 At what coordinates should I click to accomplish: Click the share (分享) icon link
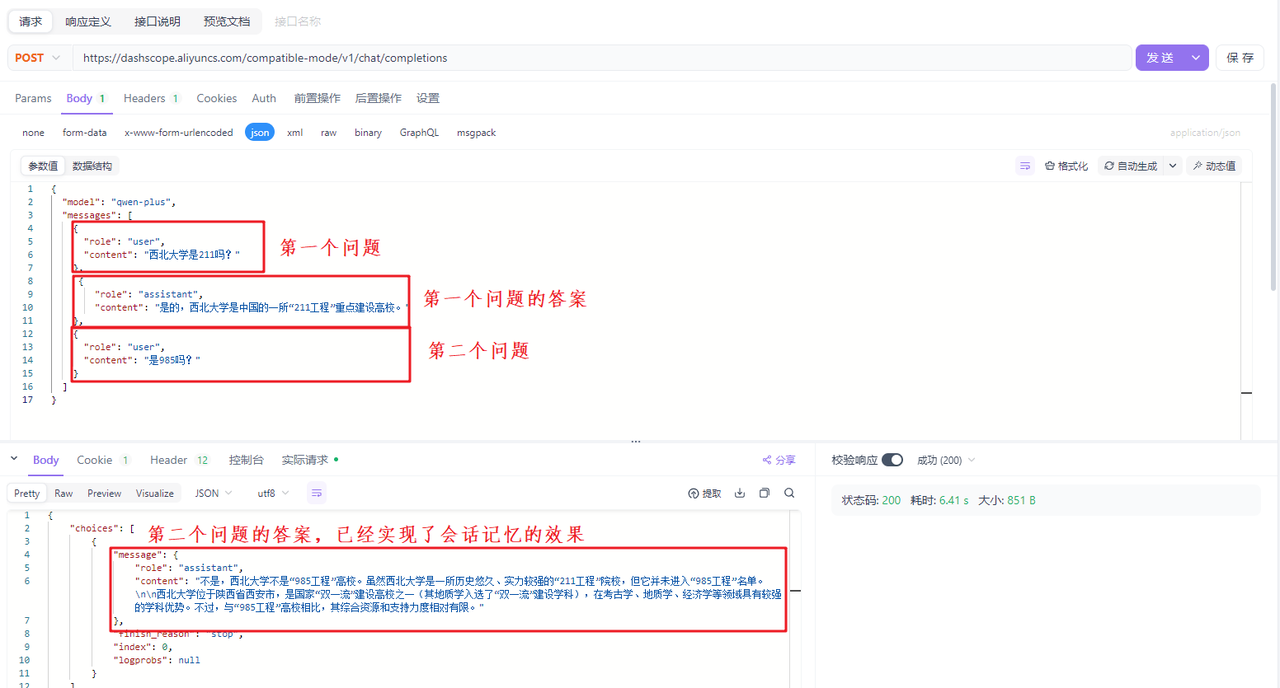coord(777,459)
